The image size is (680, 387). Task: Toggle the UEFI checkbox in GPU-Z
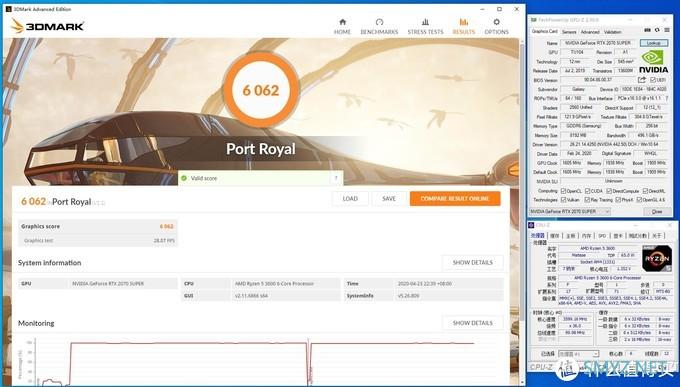point(653,80)
